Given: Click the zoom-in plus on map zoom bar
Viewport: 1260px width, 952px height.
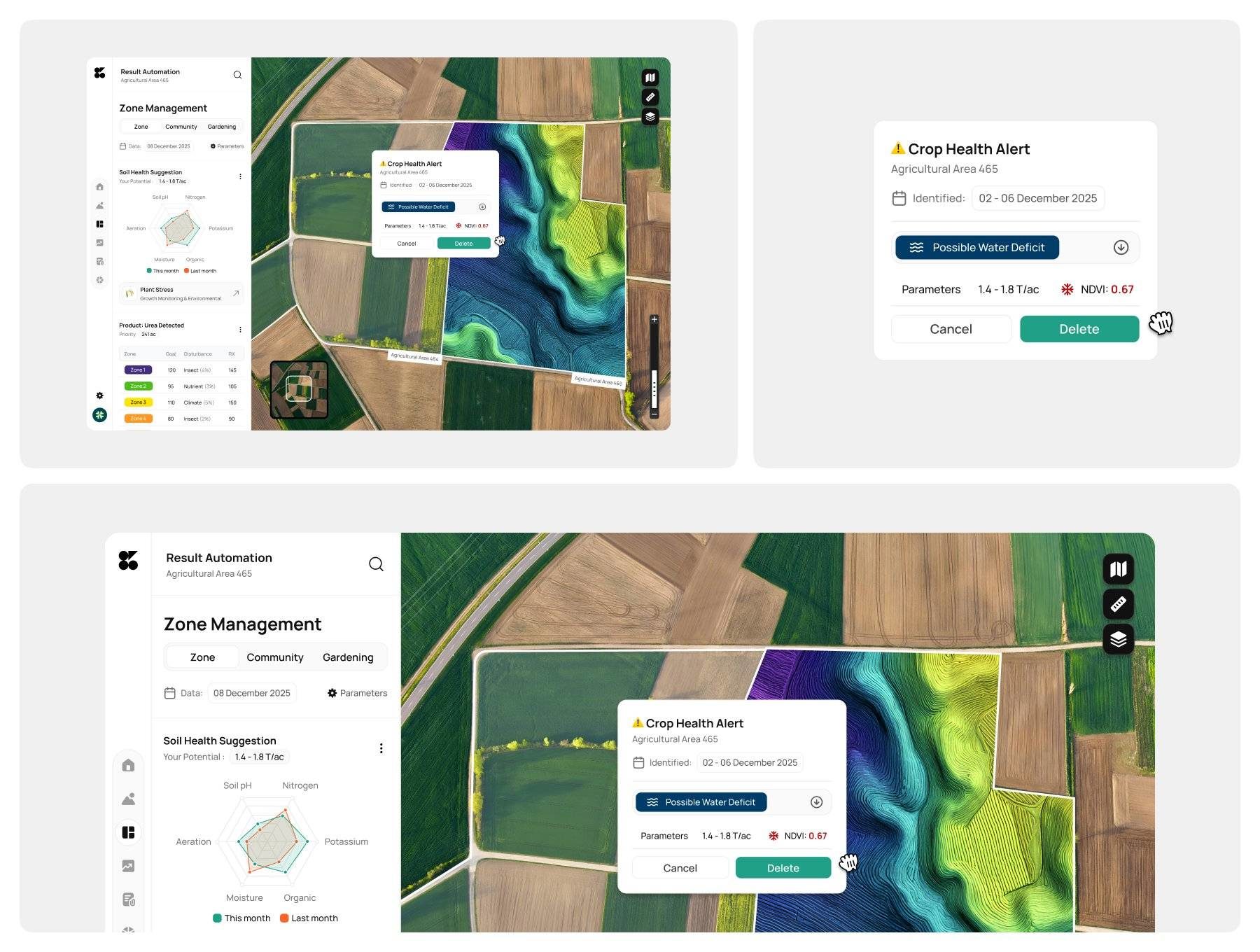Looking at the screenshot, I should [654, 320].
